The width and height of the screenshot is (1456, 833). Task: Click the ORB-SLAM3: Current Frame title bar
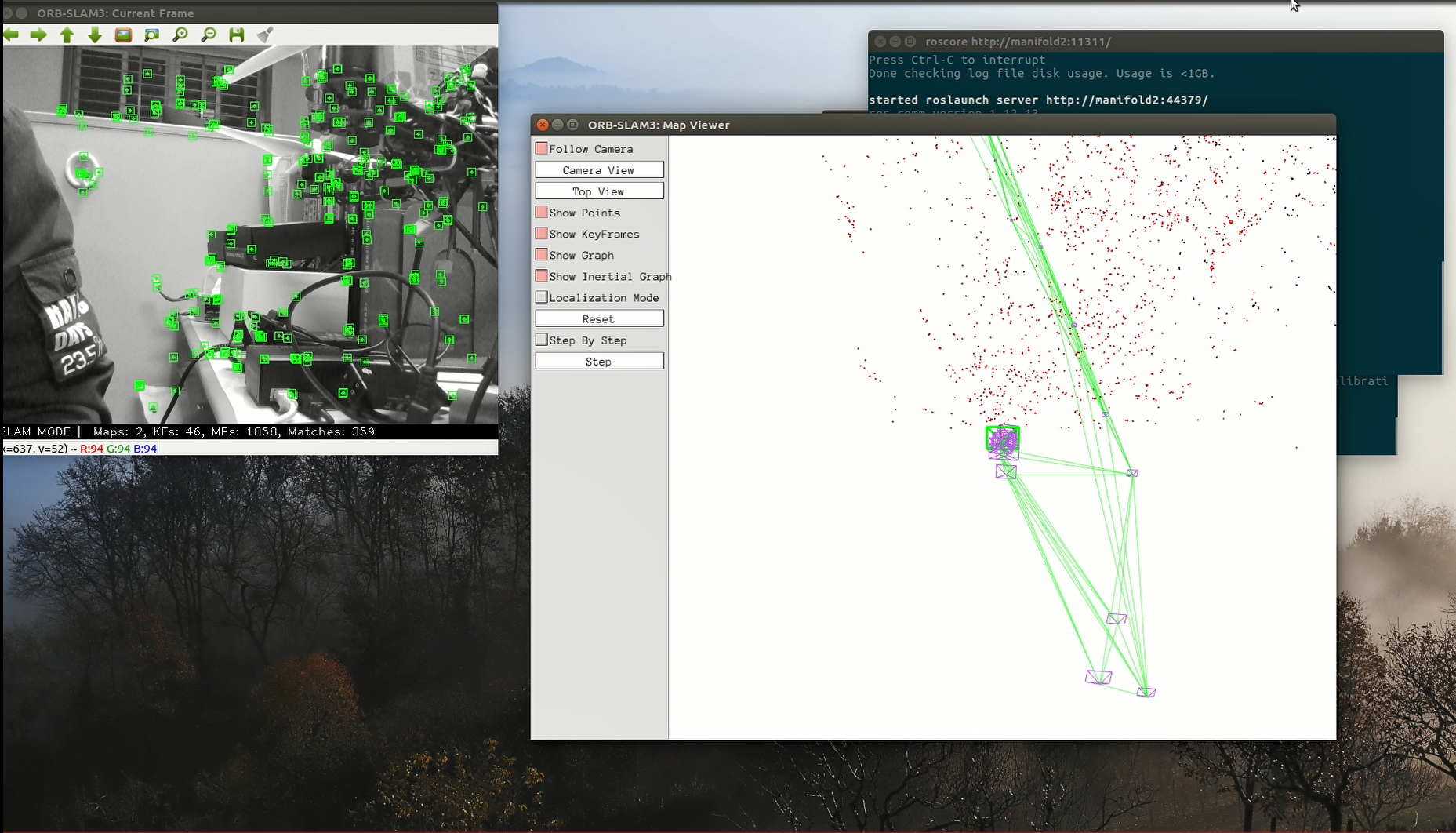pyautogui.click(x=249, y=13)
